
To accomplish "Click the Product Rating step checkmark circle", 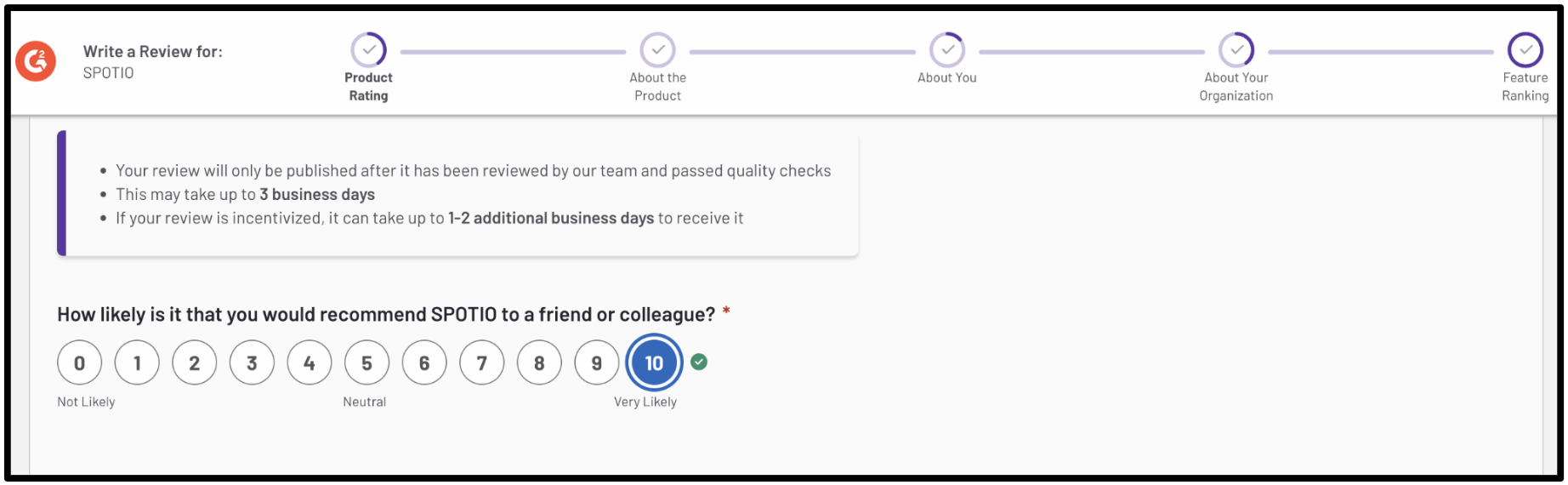I will click(369, 49).
